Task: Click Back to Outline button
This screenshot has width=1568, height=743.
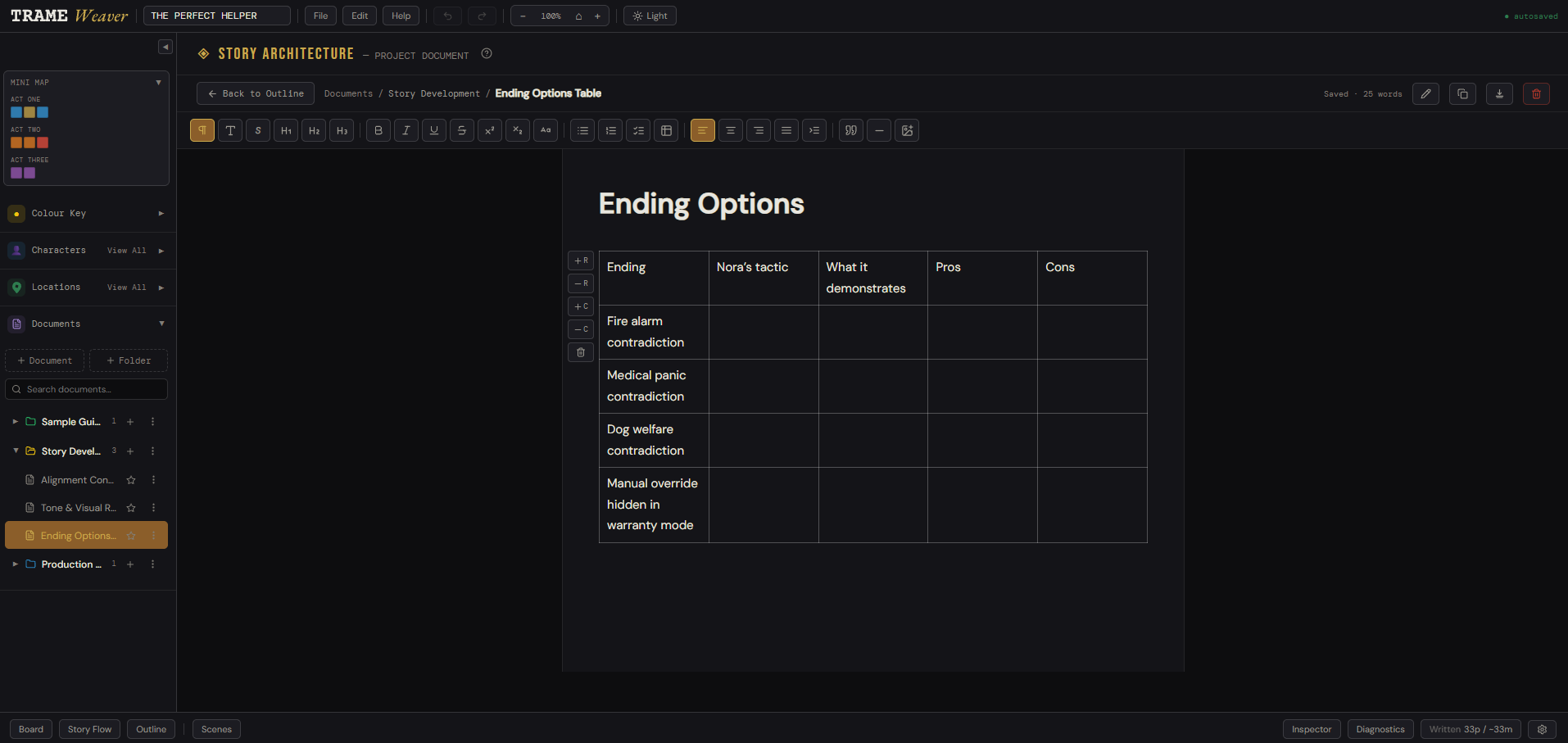Action: point(256,93)
